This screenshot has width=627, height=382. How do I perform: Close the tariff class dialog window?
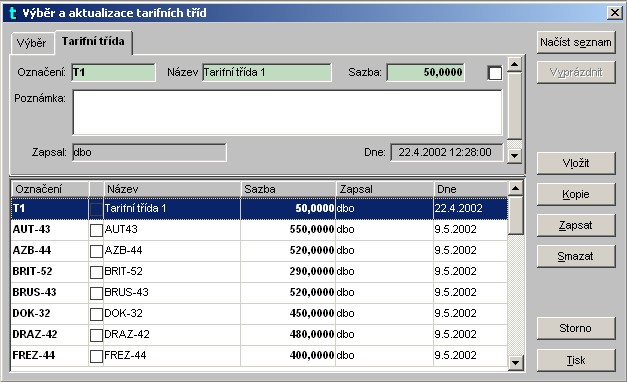(615, 13)
